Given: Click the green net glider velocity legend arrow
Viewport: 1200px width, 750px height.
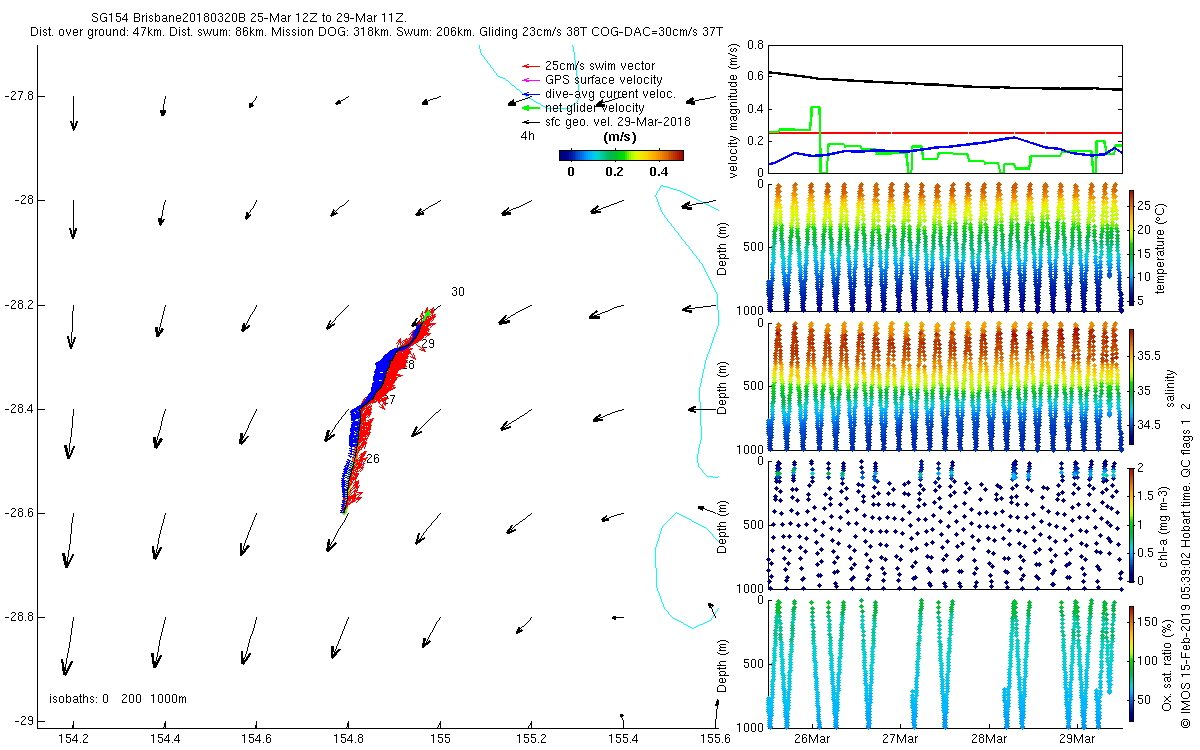Looking at the screenshot, I should [x=530, y=108].
